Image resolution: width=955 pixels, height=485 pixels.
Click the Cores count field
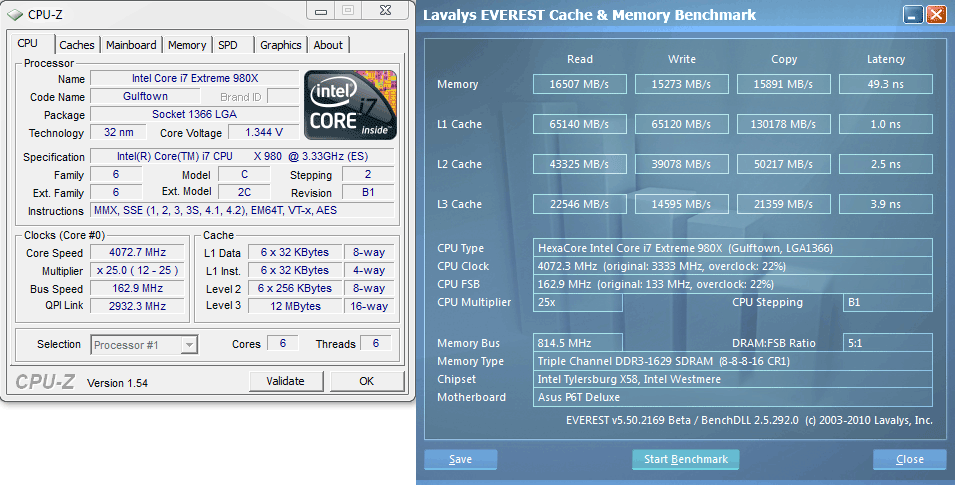pos(283,344)
